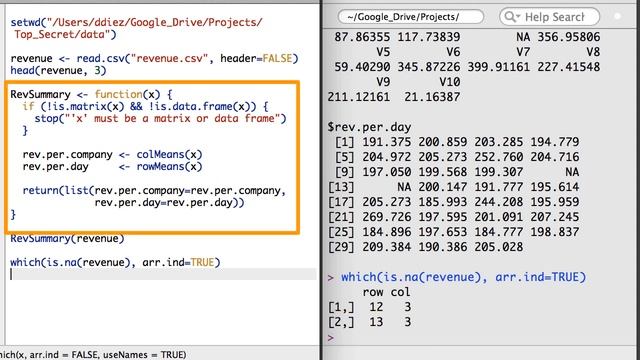Click the NA on the [9] console row
The height and width of the screenshot is (360, 640).
pyautogui.click(x=572, y=172)
